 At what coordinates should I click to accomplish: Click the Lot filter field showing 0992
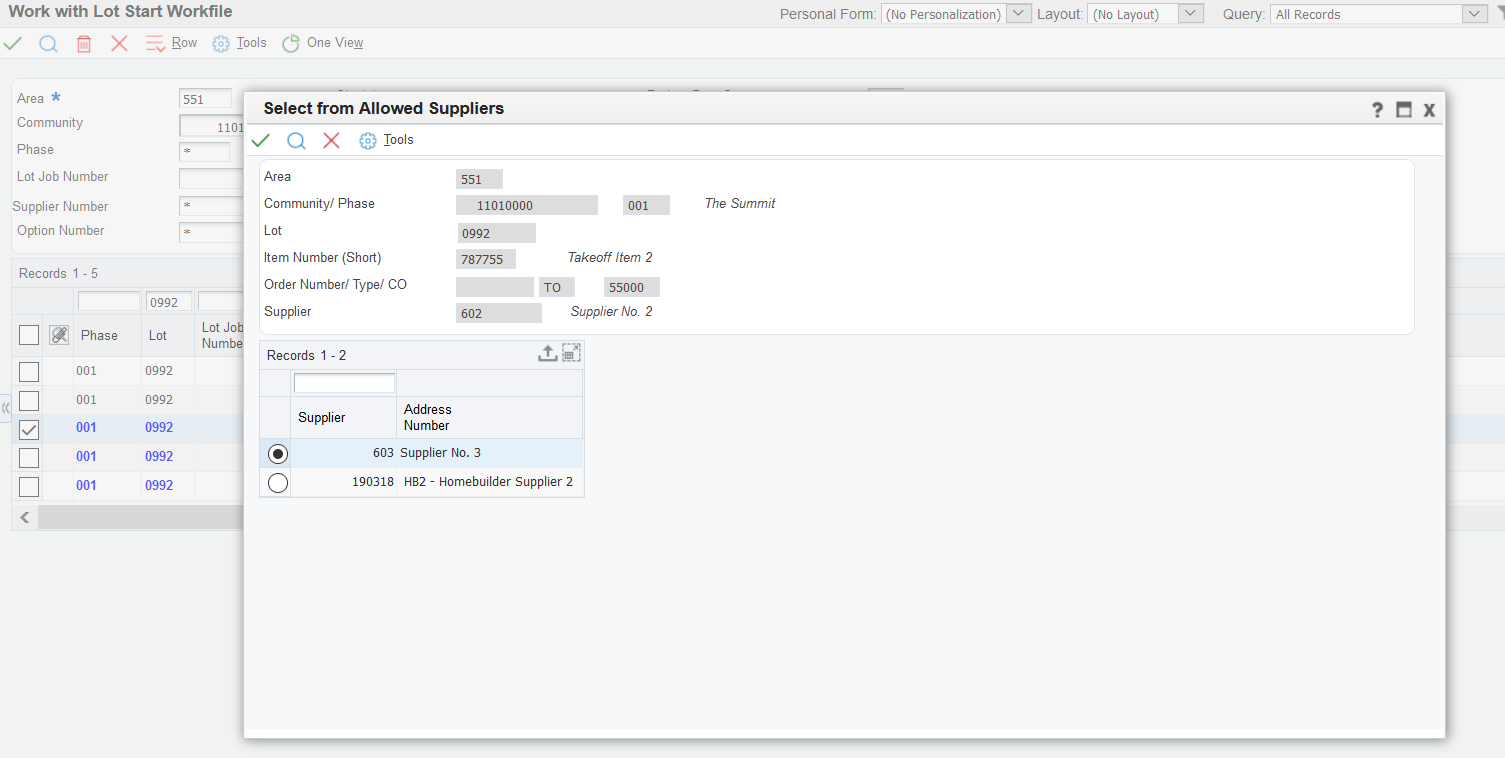click(x=169, y=302)
